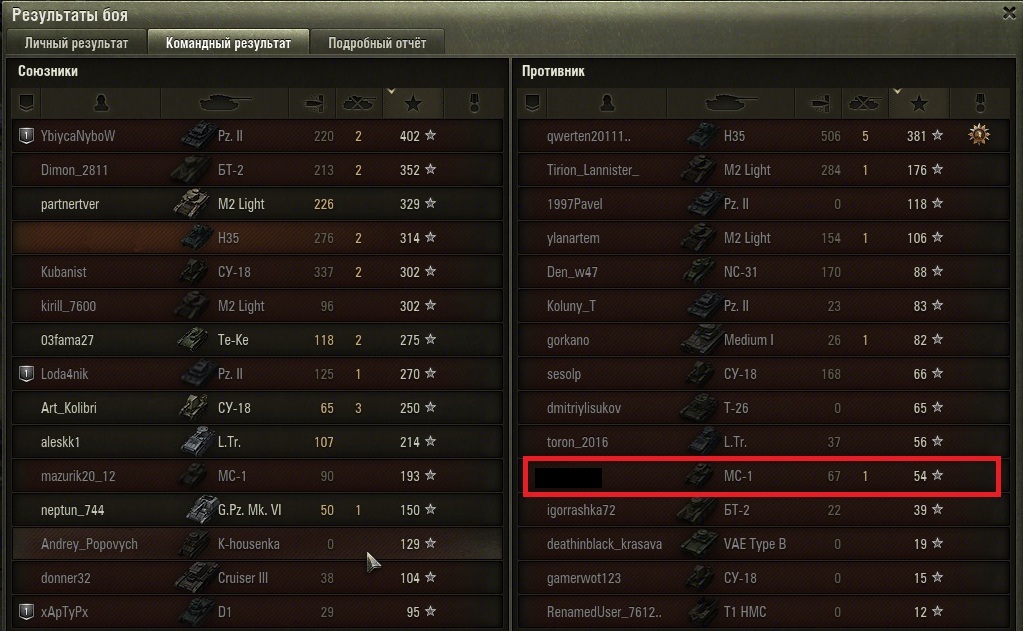Switch to Личный результат tab
1023x631 pixels.
click(x=76, y=43)
